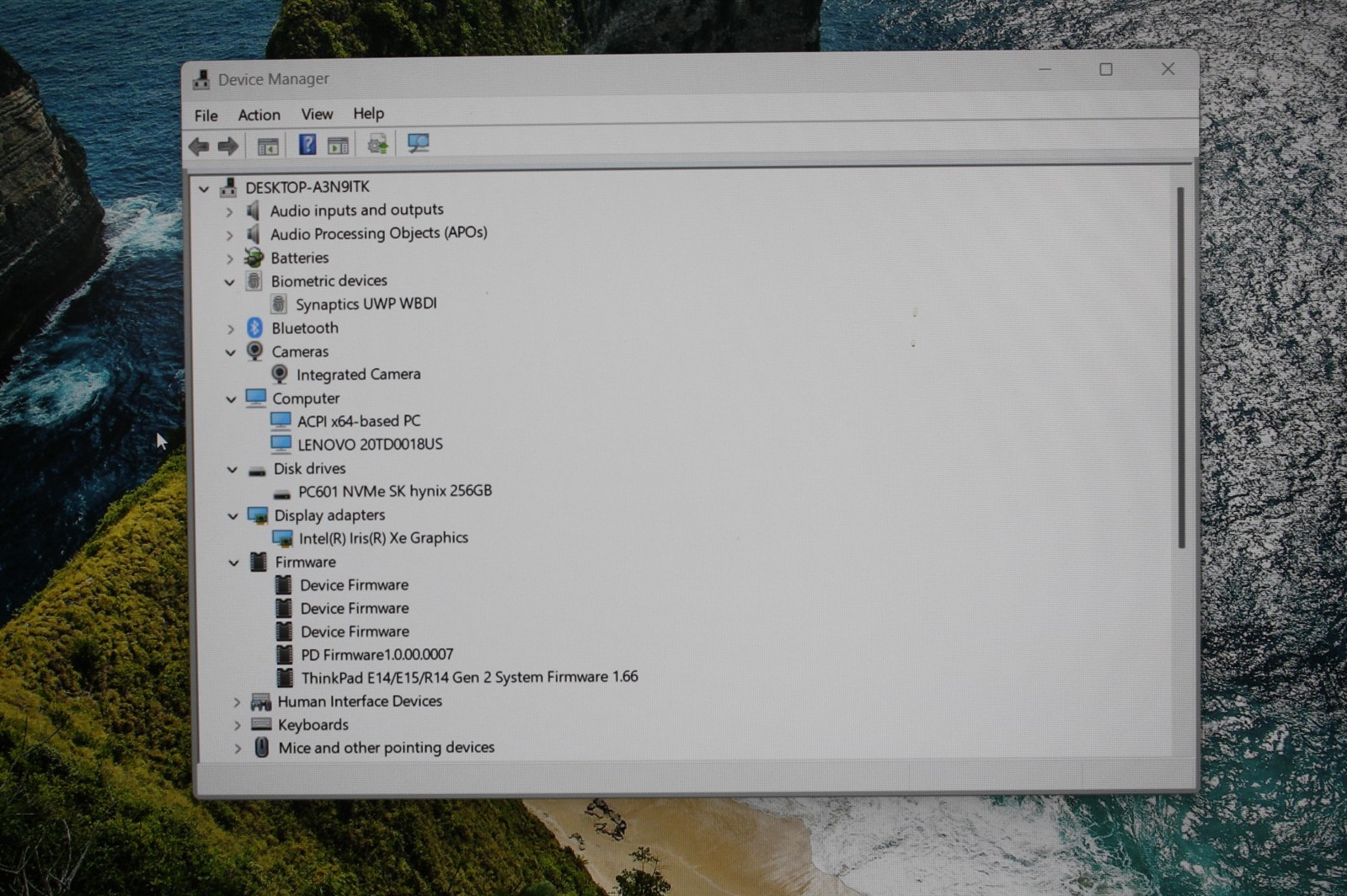Collapse the Disk drives category
Viewport: 1347px width, 896px height.
pos(233,470)
